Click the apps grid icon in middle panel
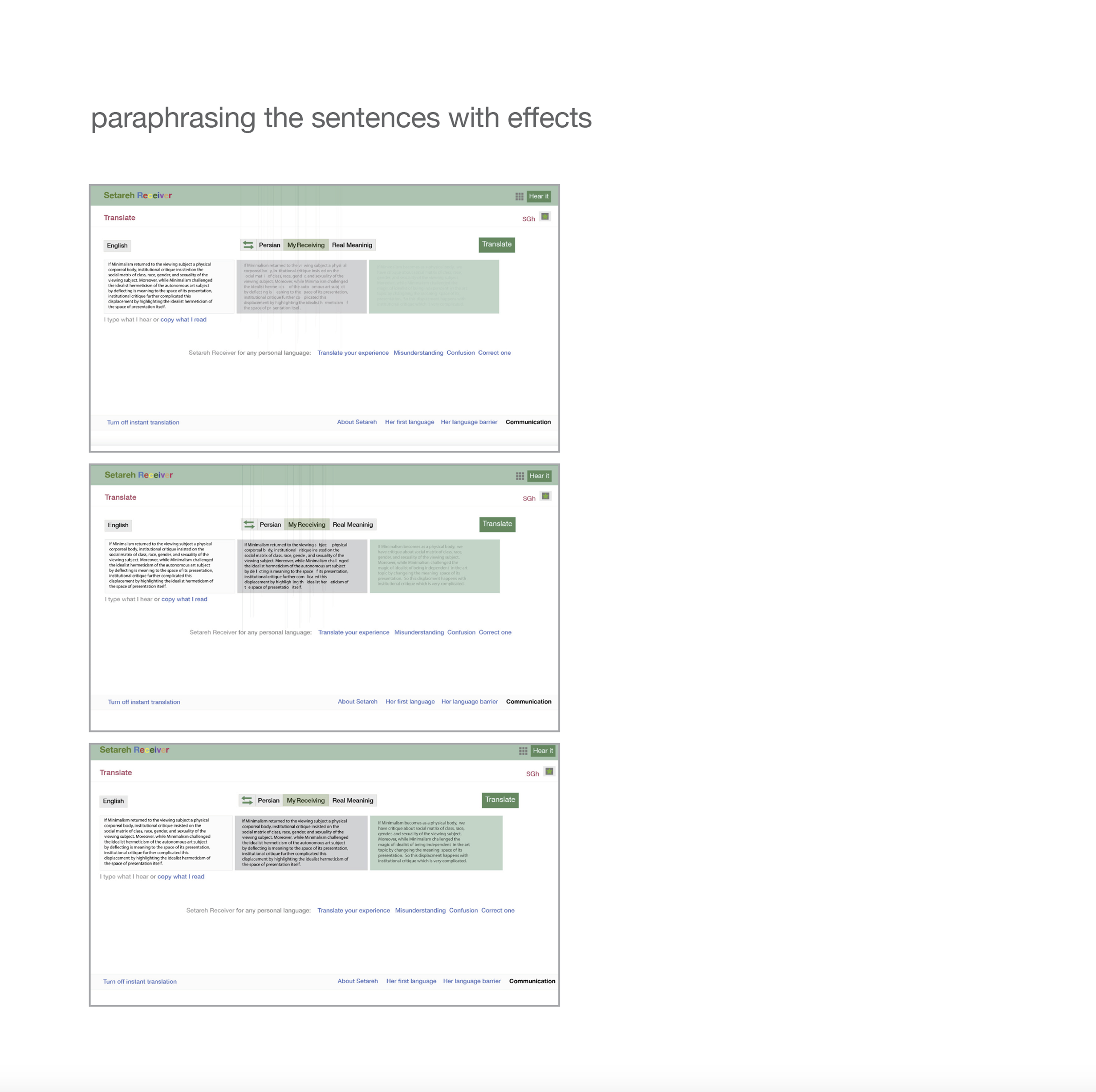Image resolution: width=1096 pixels, height=1092 pixels. pos(520,476)
